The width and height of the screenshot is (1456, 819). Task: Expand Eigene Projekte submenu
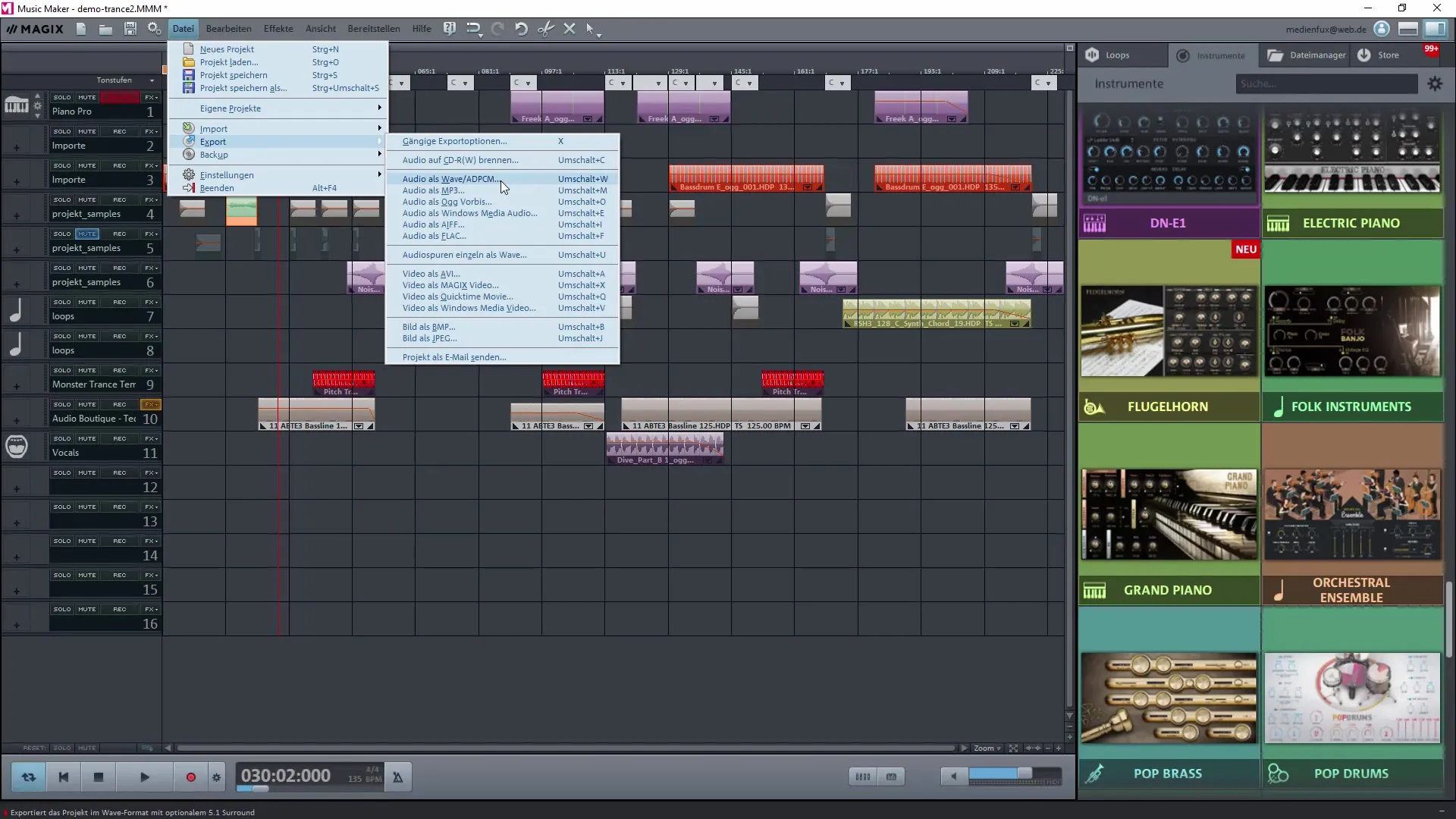coord(278,108)
